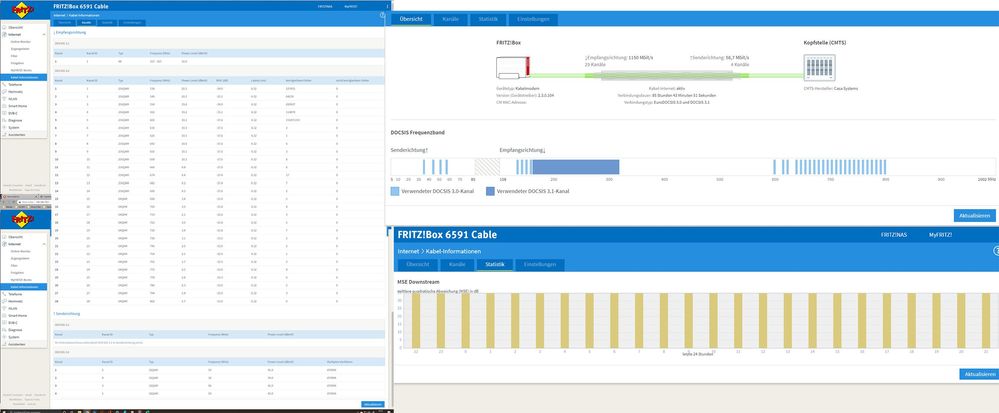999x413 pixels.
Task: Click the Internet globe icon in the upper sidebar
Action: [4, 34]
